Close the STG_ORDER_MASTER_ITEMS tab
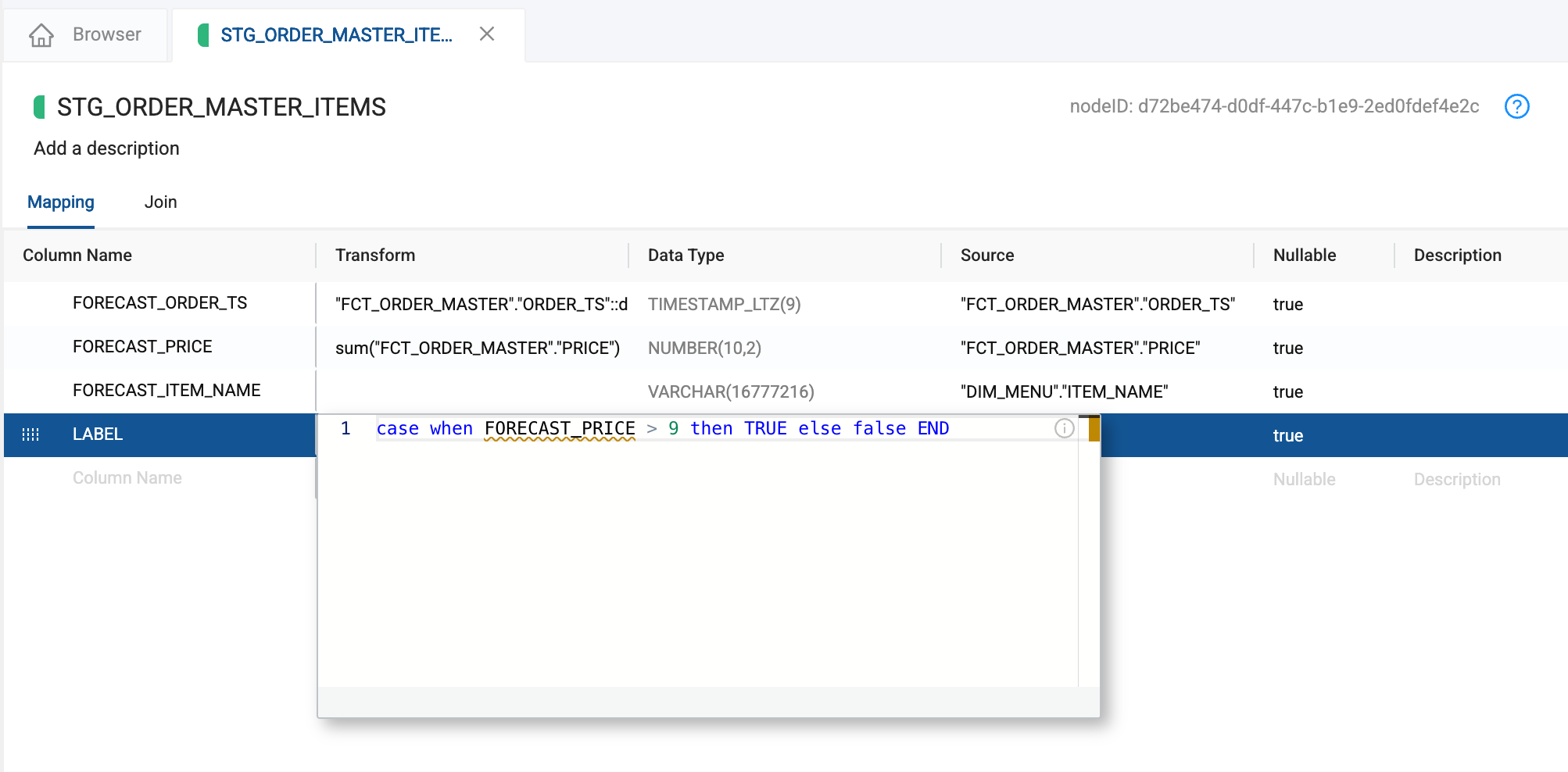Screen dimensions: 1568x772 487,34
